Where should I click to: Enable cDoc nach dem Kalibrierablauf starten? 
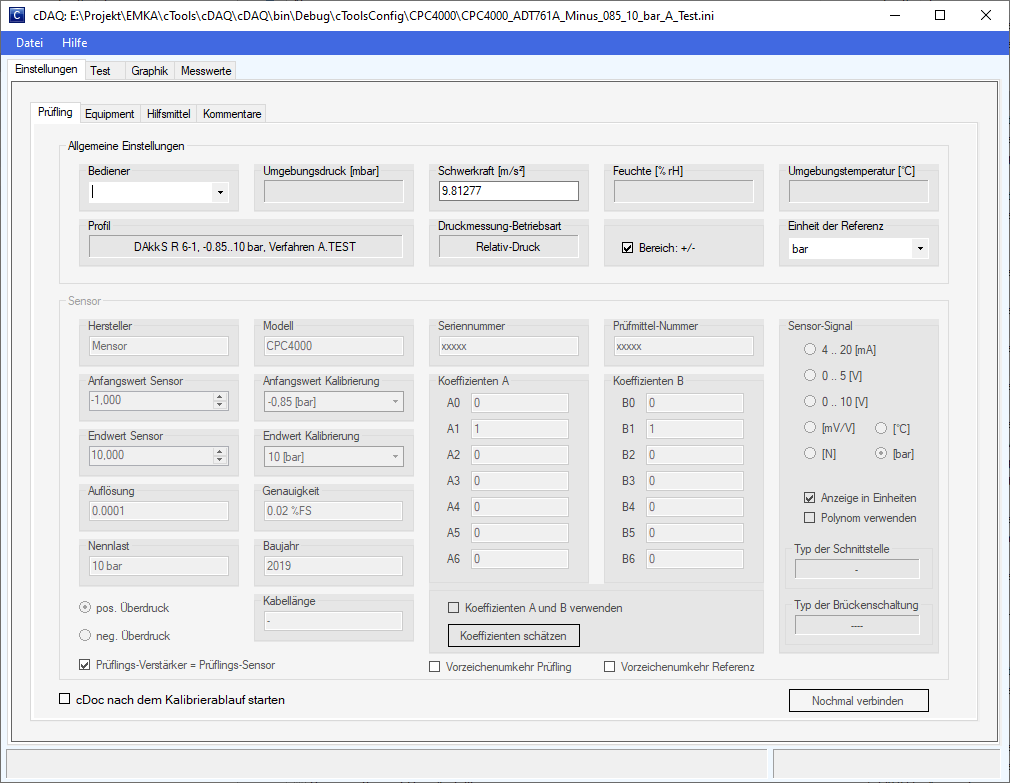66,700
